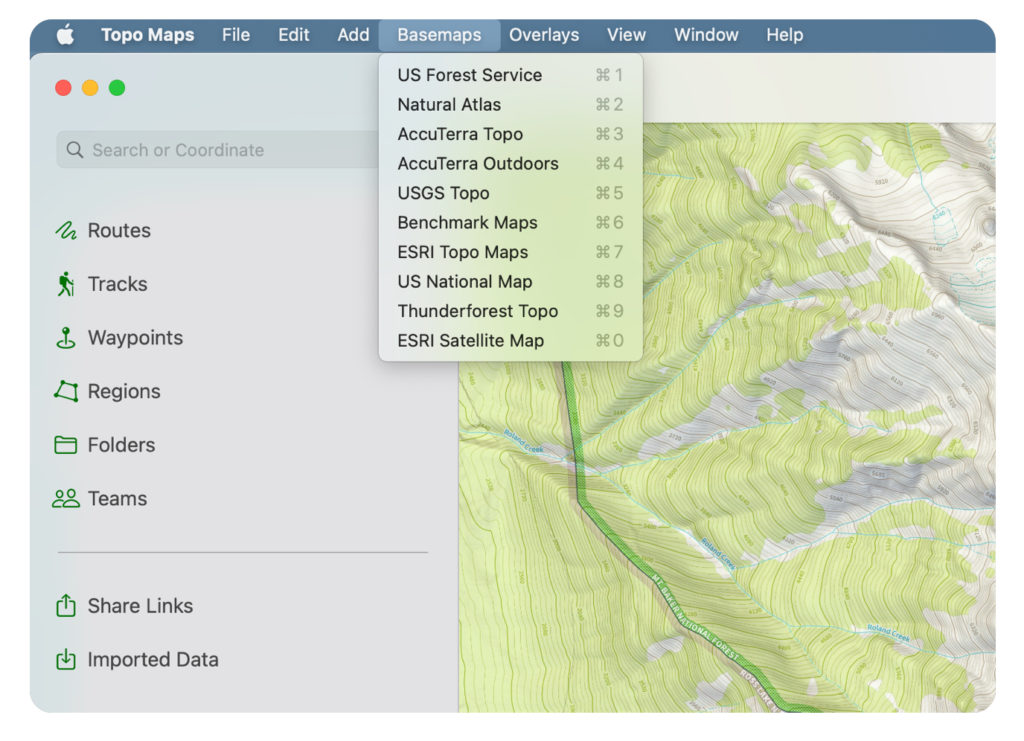Open the Overlays menu

point(544,35)
